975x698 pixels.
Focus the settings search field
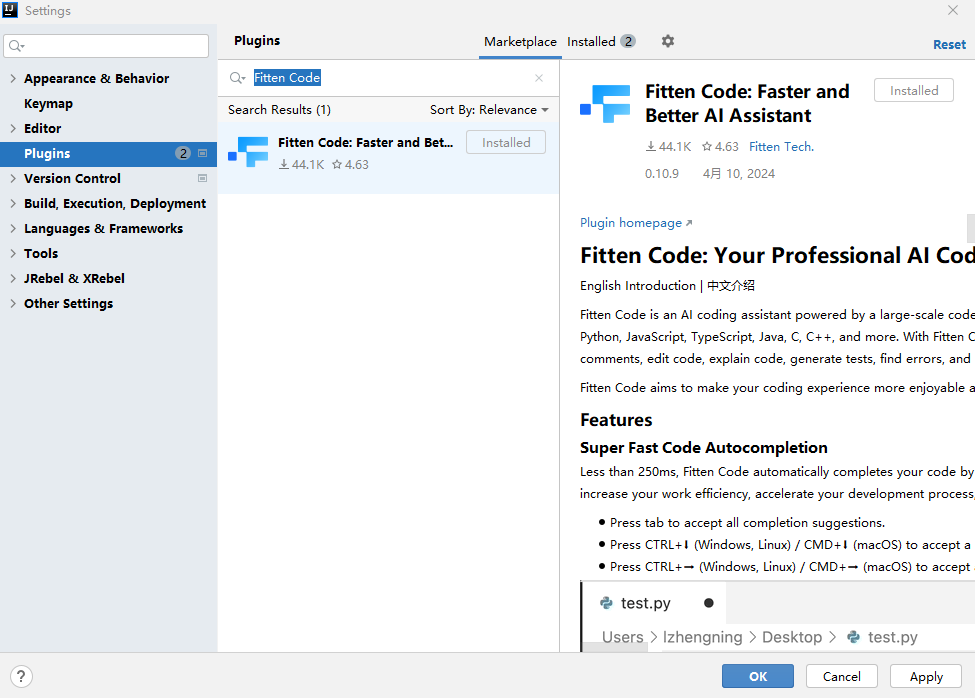click(x=106, y=46)
